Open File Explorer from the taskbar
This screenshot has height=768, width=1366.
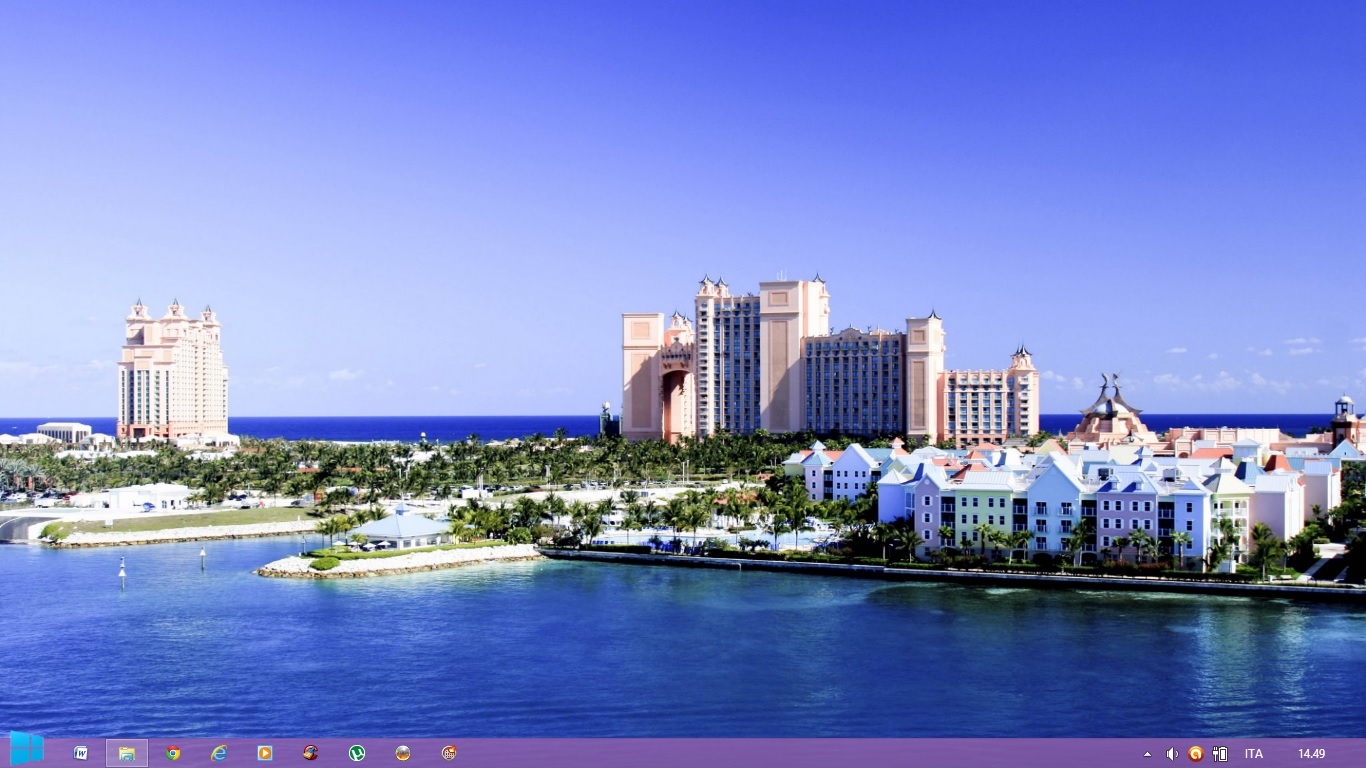127,753
